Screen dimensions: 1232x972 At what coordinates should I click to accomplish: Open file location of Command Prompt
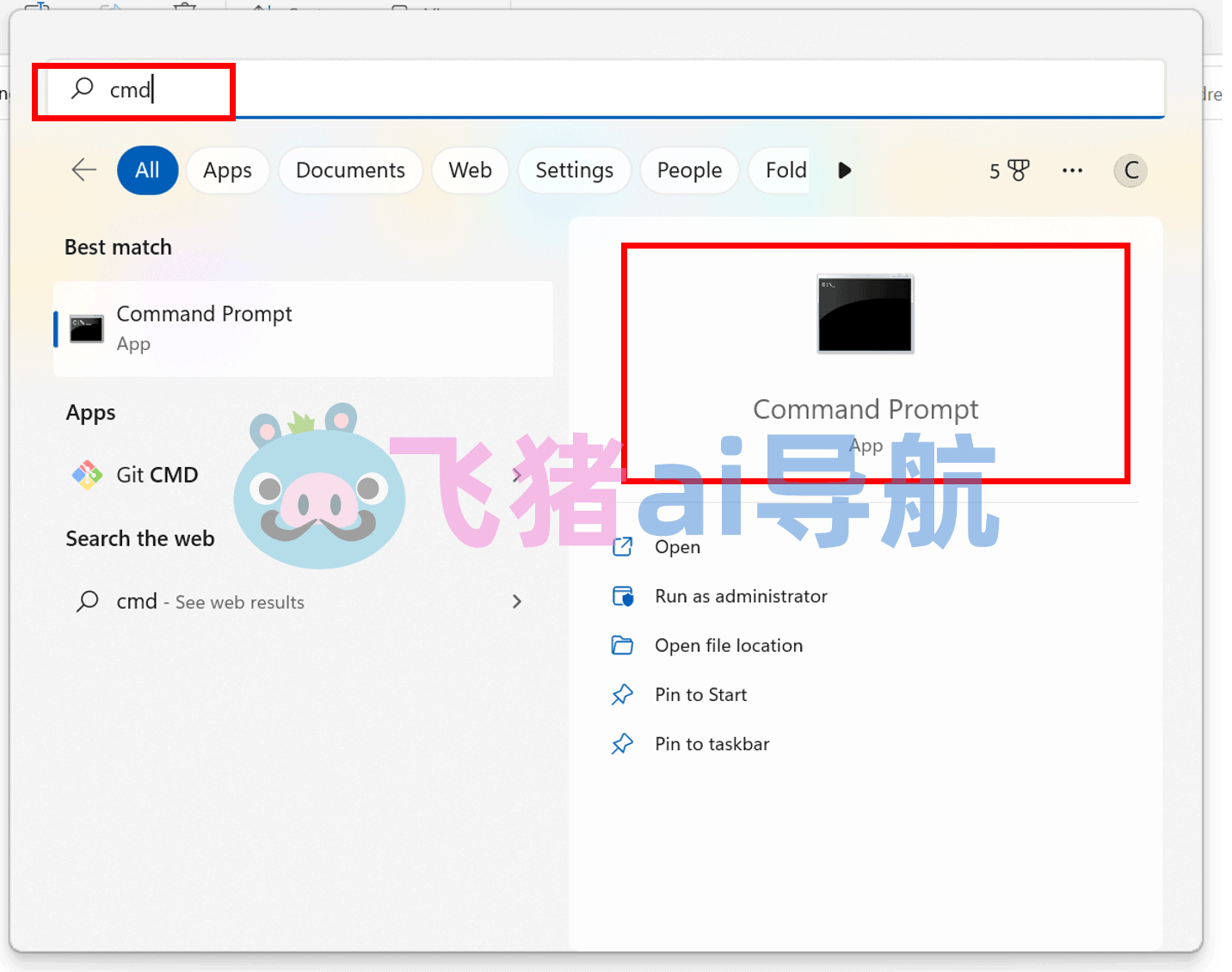[728, 645]
